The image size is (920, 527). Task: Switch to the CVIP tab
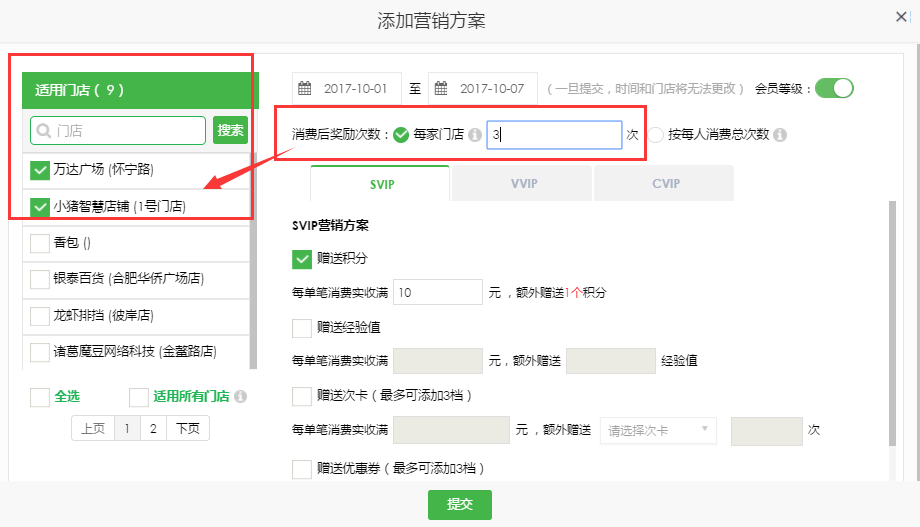665,184
